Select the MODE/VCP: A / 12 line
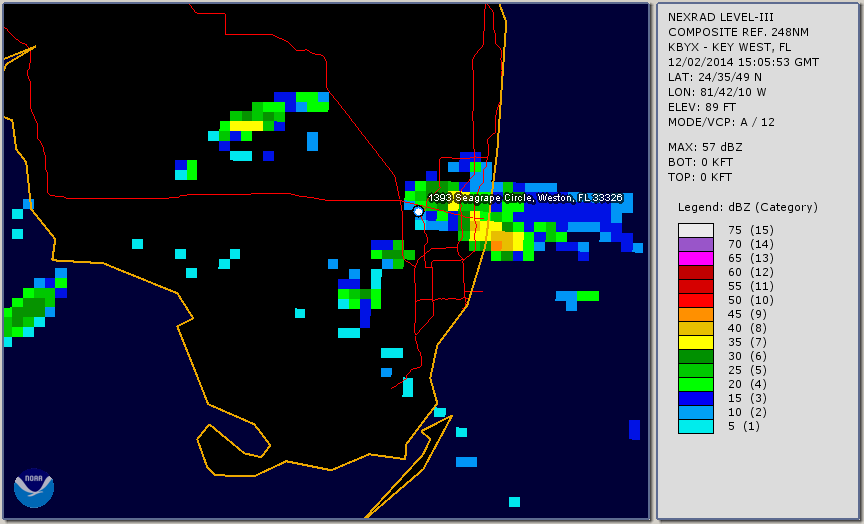Image resolution: width=864 pixels, height=524 pixels. pos(721,122)
